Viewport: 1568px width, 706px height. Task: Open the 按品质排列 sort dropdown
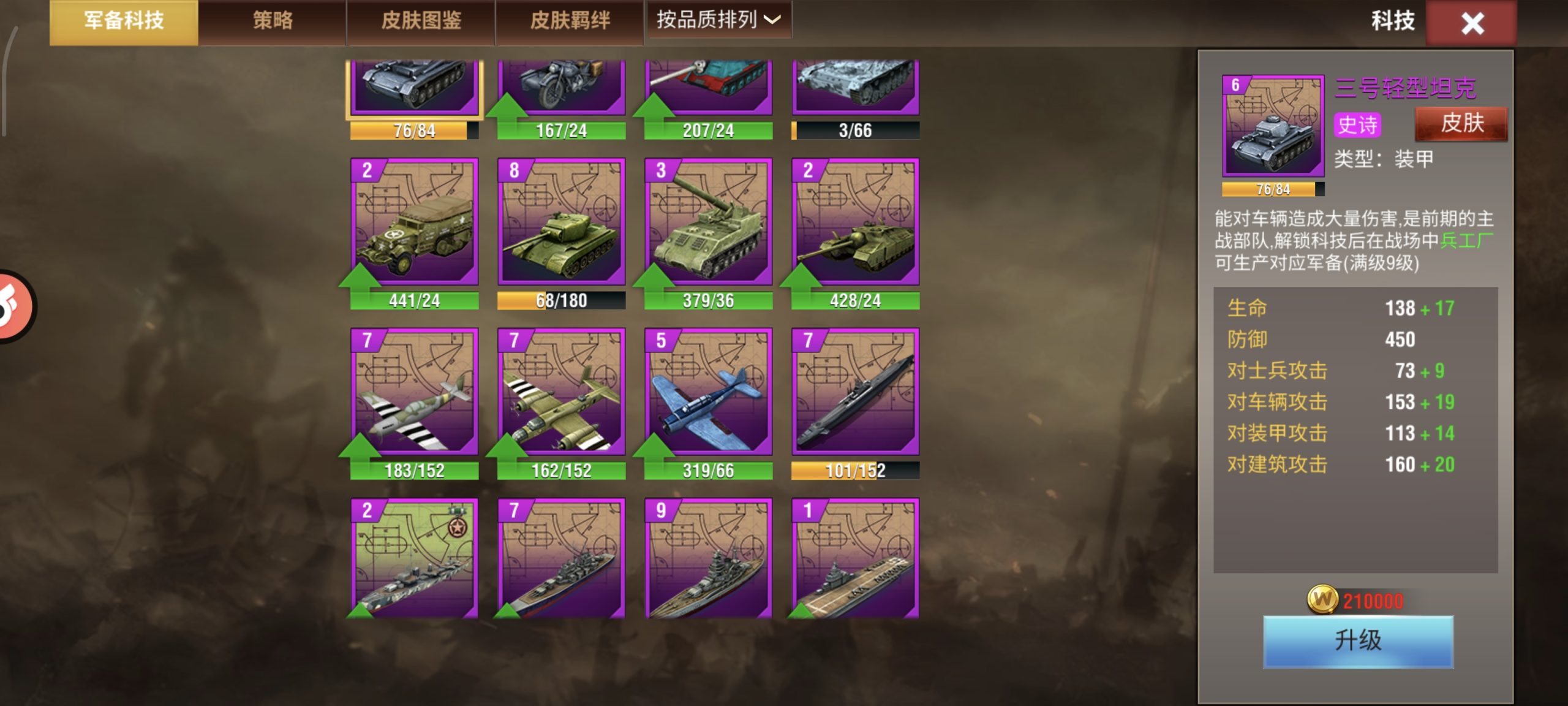[719, 20]
